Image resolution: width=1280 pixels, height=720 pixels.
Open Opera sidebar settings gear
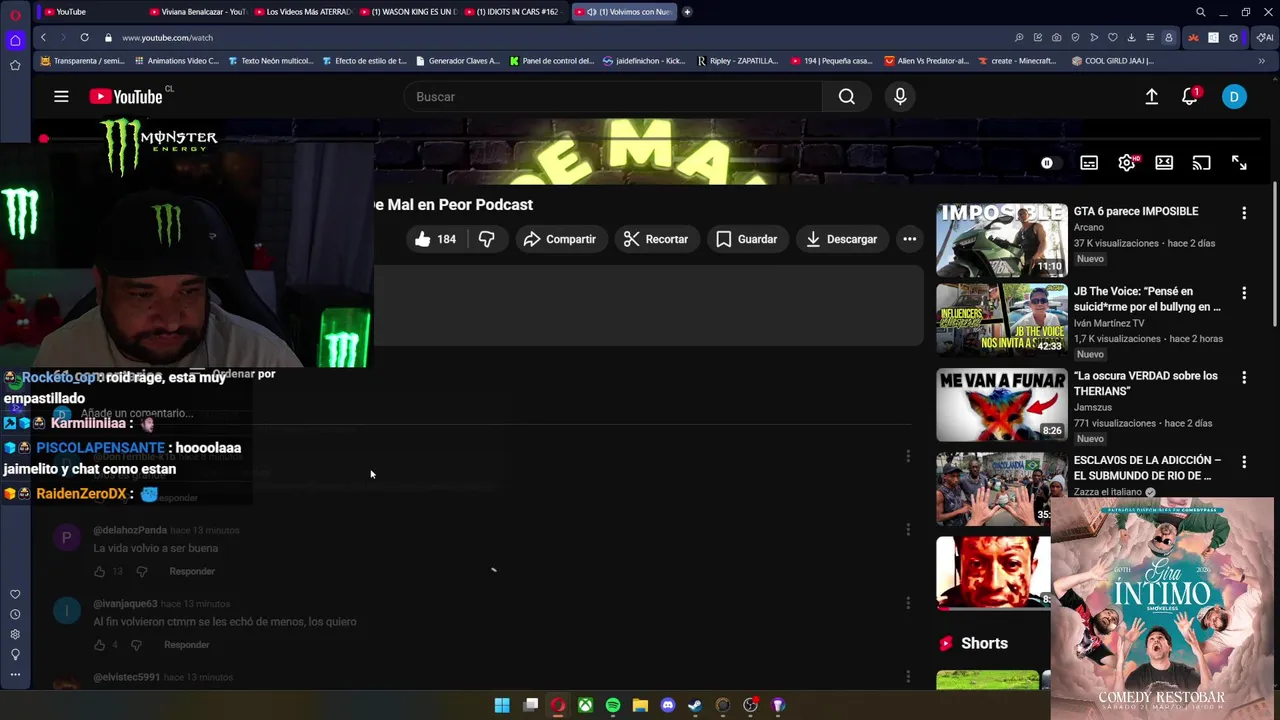(15, 634)
